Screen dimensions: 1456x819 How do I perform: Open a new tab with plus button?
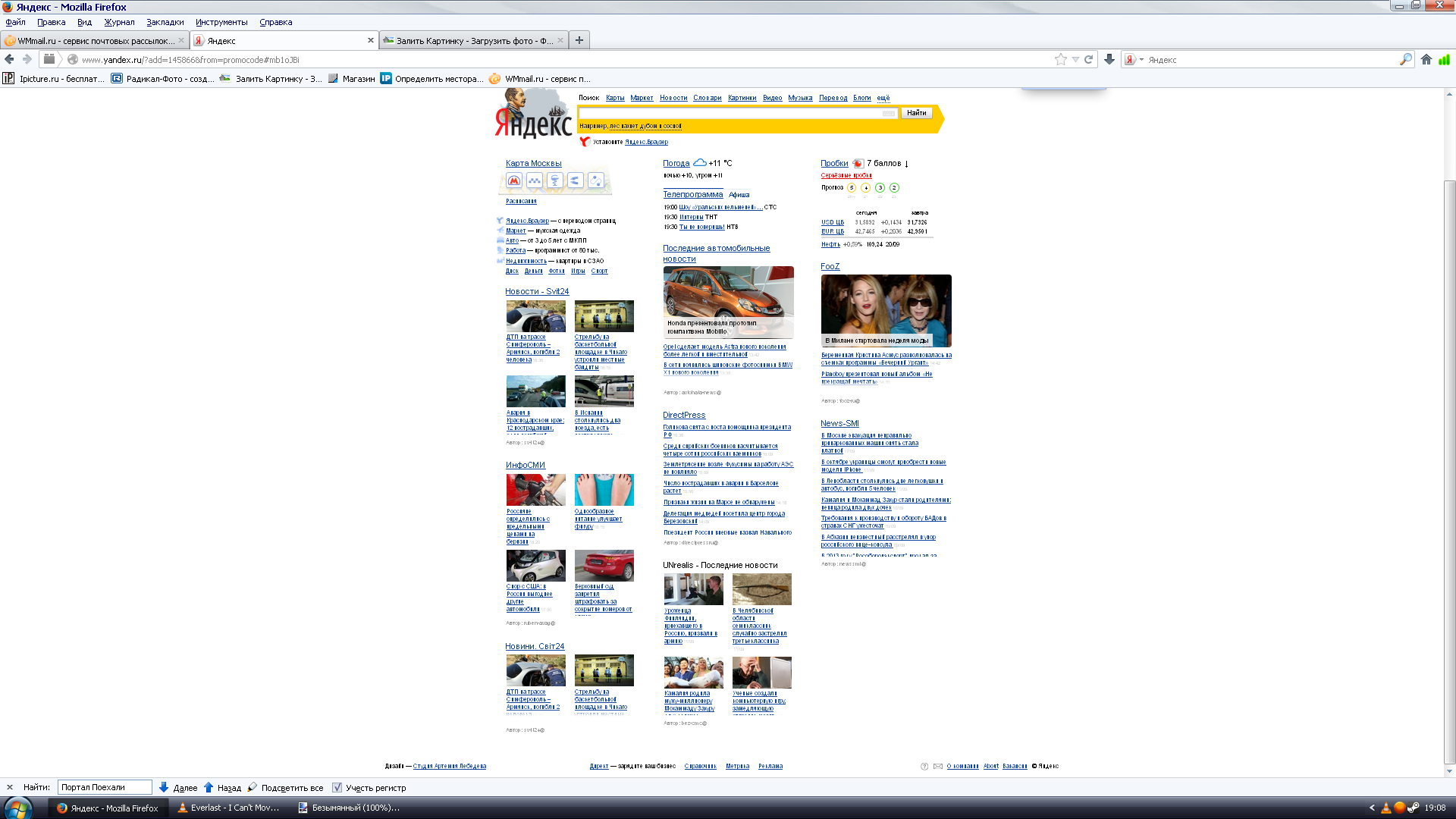[579, 40]
